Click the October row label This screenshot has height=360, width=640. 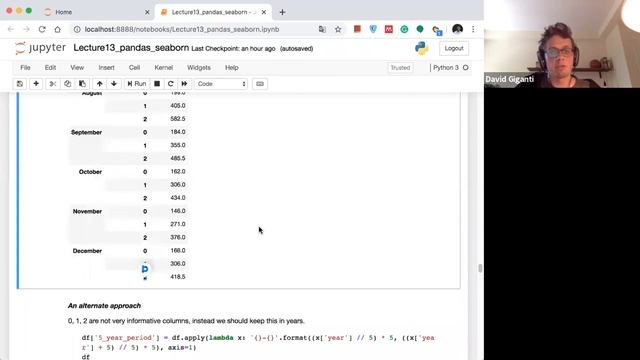pyautogui.click(x=90, y=172)
